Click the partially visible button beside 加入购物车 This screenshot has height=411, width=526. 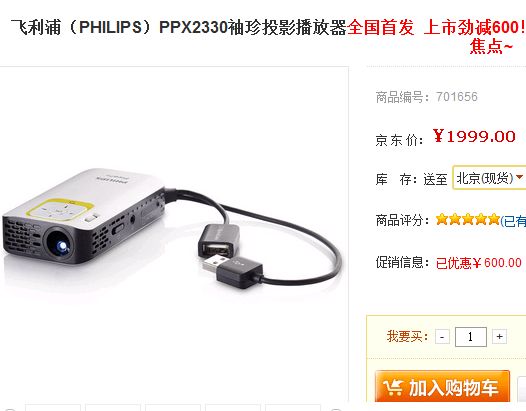(522, 389)
